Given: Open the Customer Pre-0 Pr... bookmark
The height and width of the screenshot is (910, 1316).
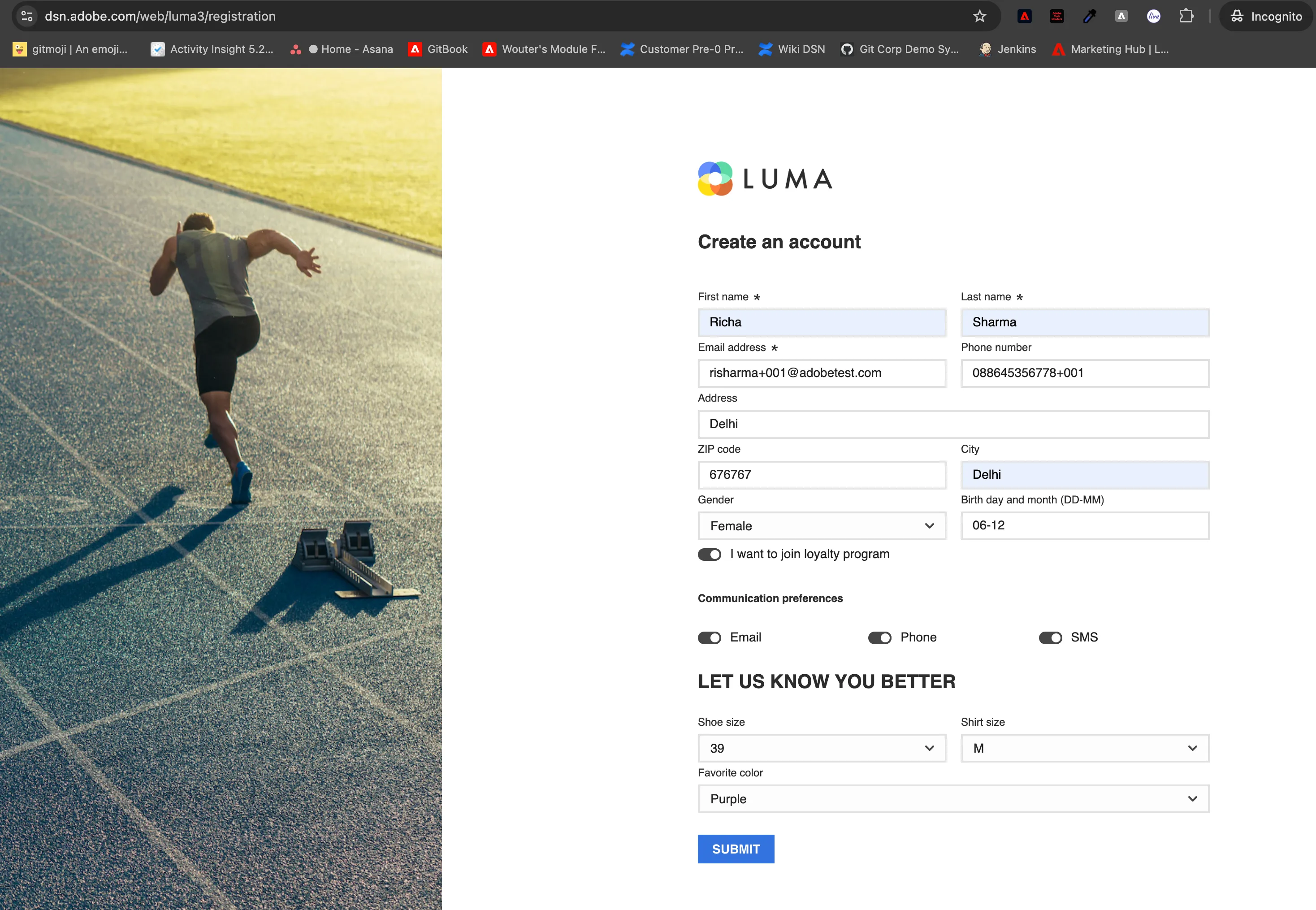Looking at the screenshot, I should click(x=682, y=49).
